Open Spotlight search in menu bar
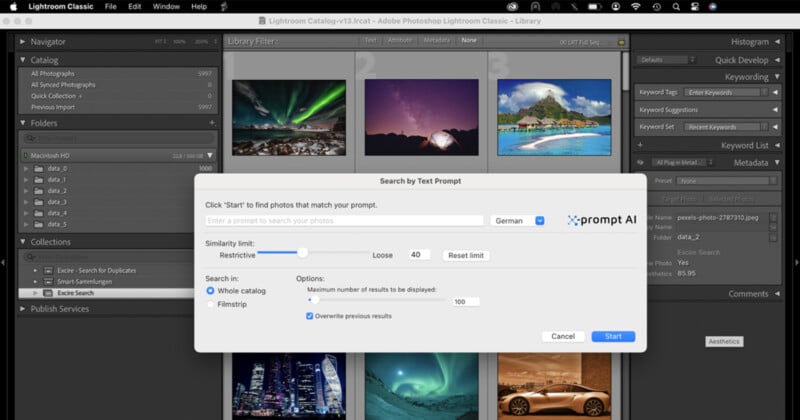 [676, 7]
